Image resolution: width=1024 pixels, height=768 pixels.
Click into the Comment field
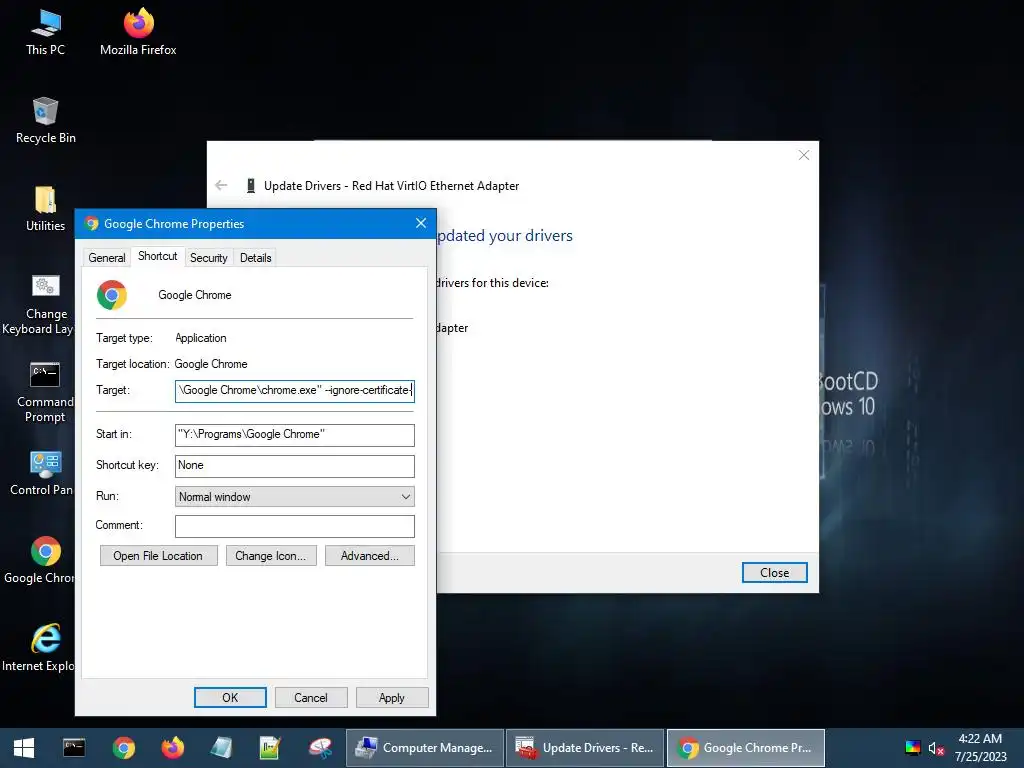pos(295,526)
